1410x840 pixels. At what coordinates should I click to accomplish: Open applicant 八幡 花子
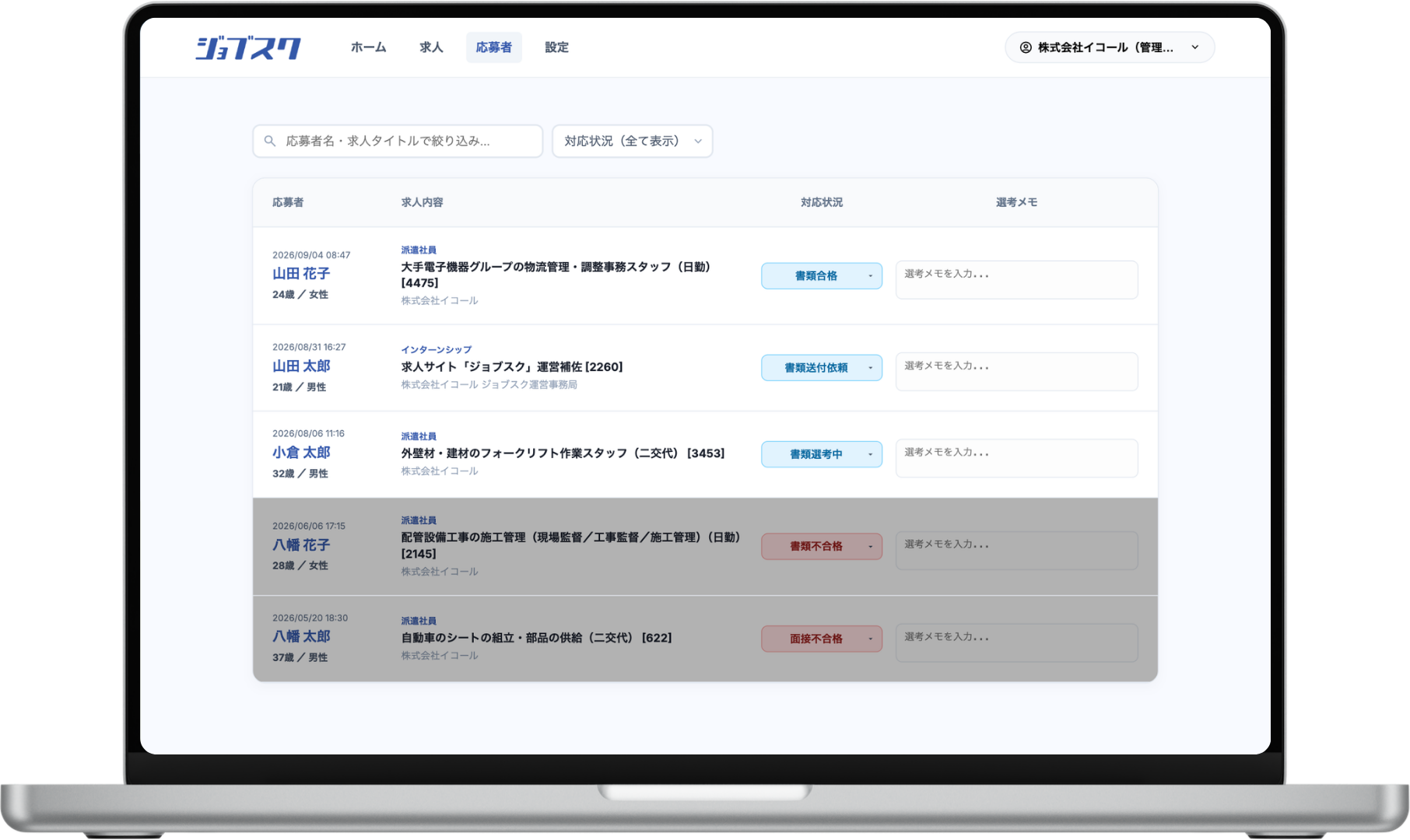click(301, 545)
